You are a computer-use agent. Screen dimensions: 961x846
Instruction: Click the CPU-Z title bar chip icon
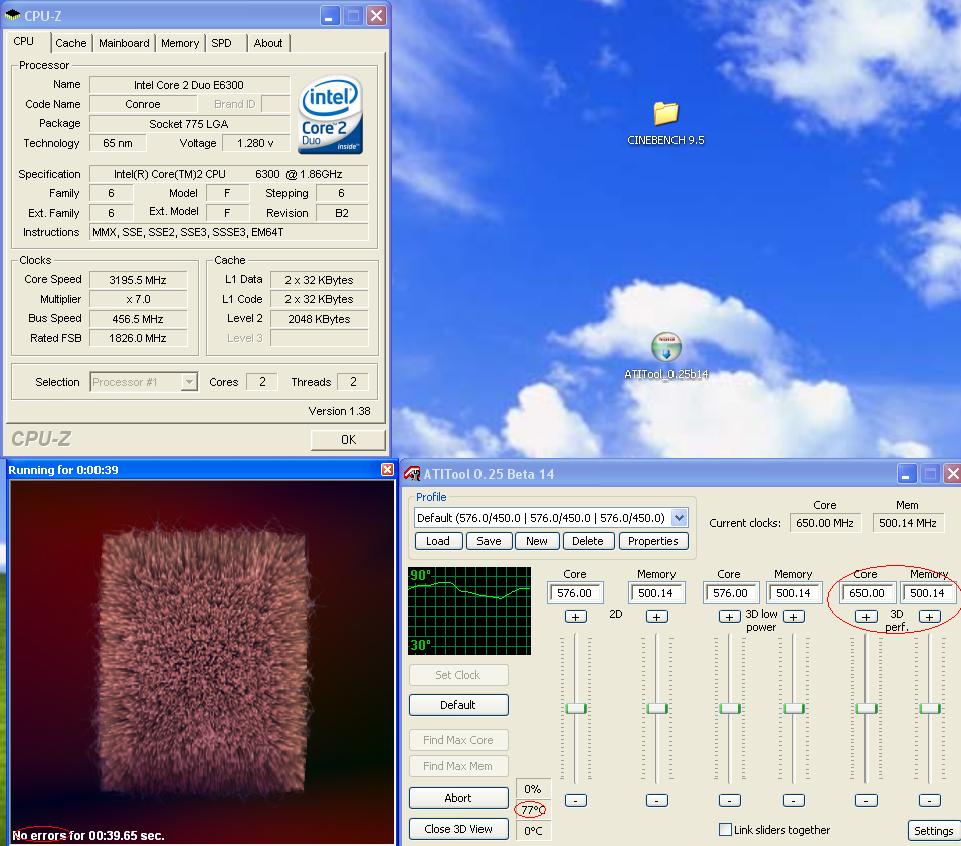(12, 15)
